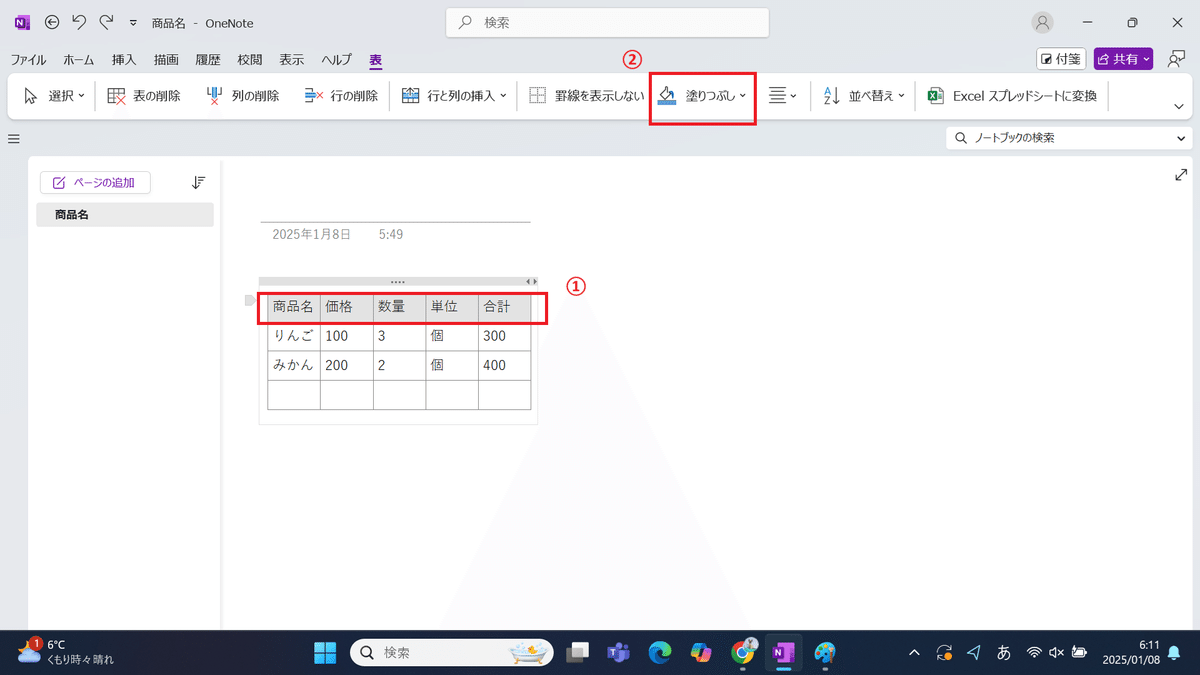Switch to the 履歴 tab
1200x675 pixels.
click(x=208, y=60)
